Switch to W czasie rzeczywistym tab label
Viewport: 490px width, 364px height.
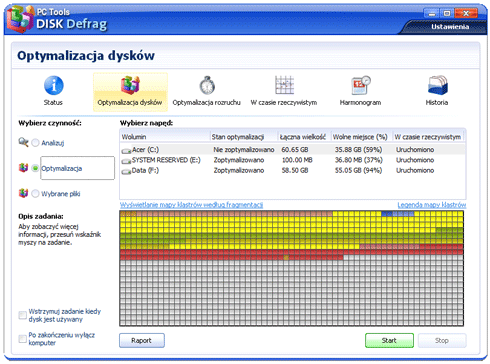(x=284, y=102)
